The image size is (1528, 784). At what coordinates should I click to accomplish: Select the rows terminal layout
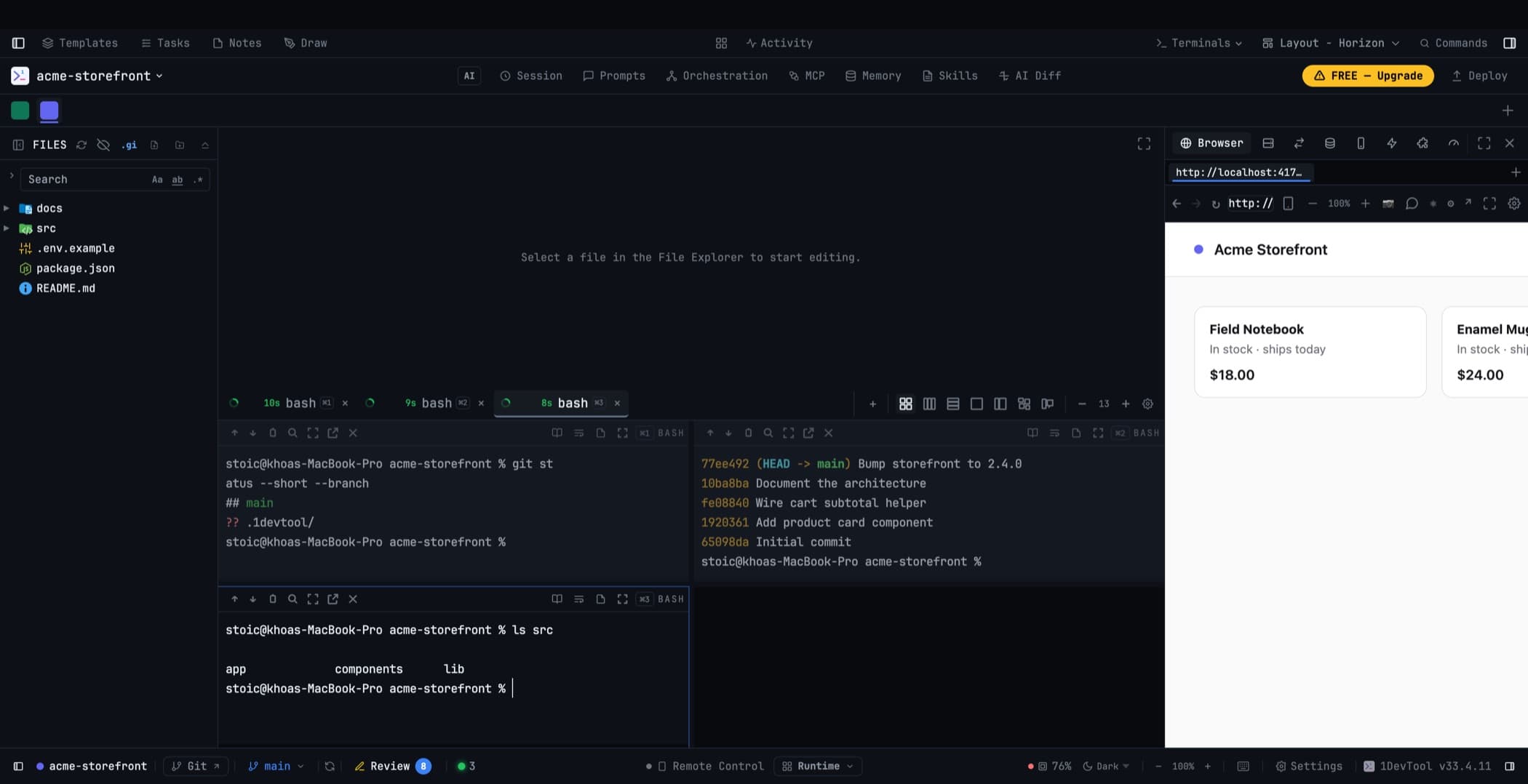[952, 404]
